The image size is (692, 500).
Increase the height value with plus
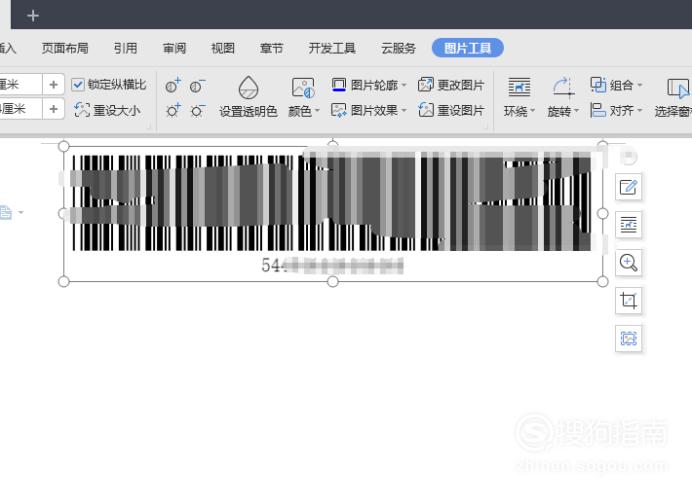tap(53, 84)
